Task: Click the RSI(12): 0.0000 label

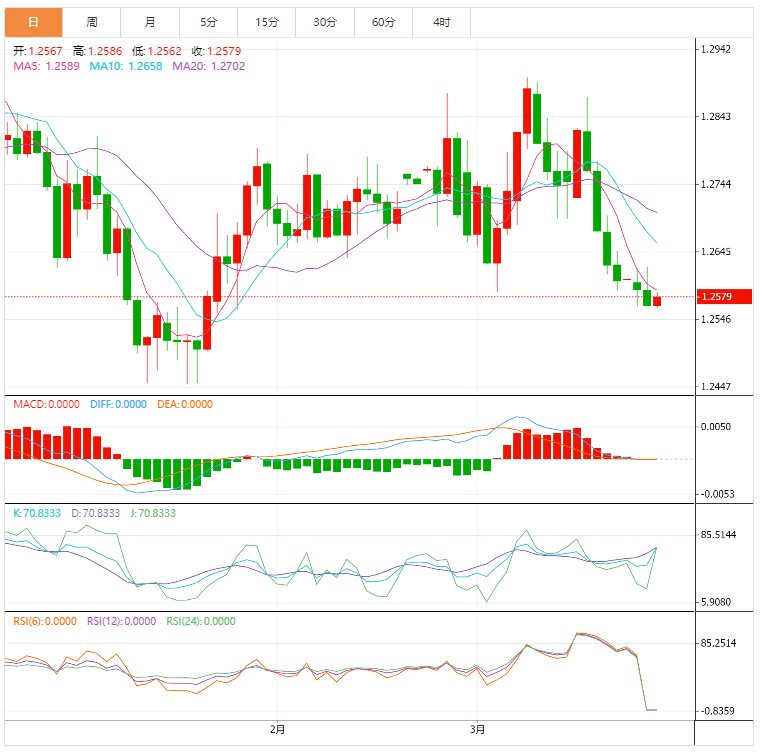Action: (x=121, y=622)
